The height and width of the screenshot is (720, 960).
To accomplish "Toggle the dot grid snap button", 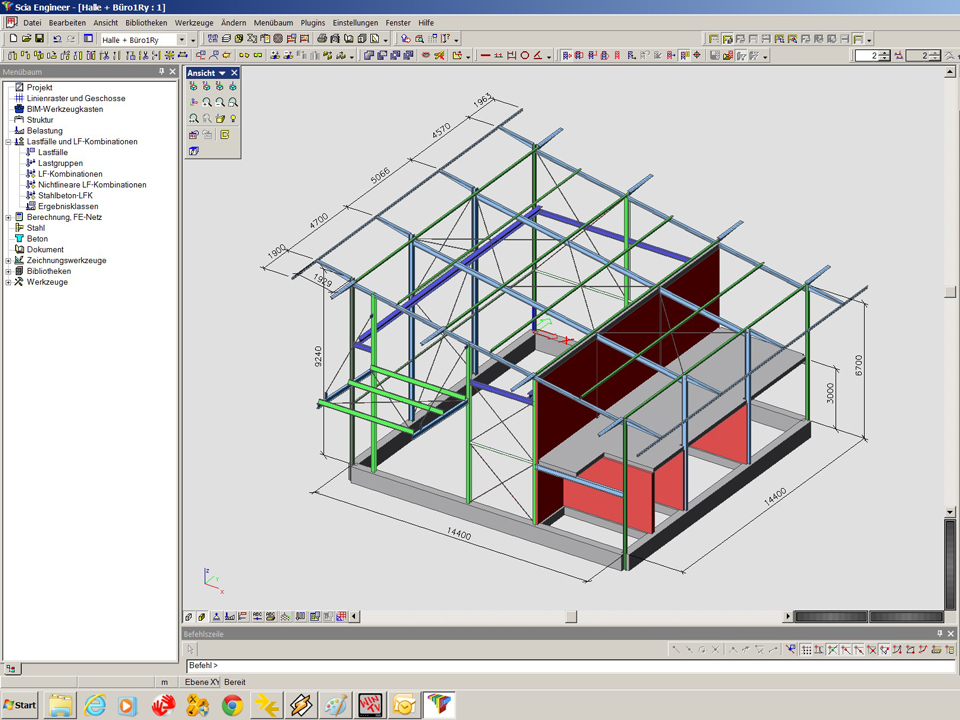I will point(806,650).
